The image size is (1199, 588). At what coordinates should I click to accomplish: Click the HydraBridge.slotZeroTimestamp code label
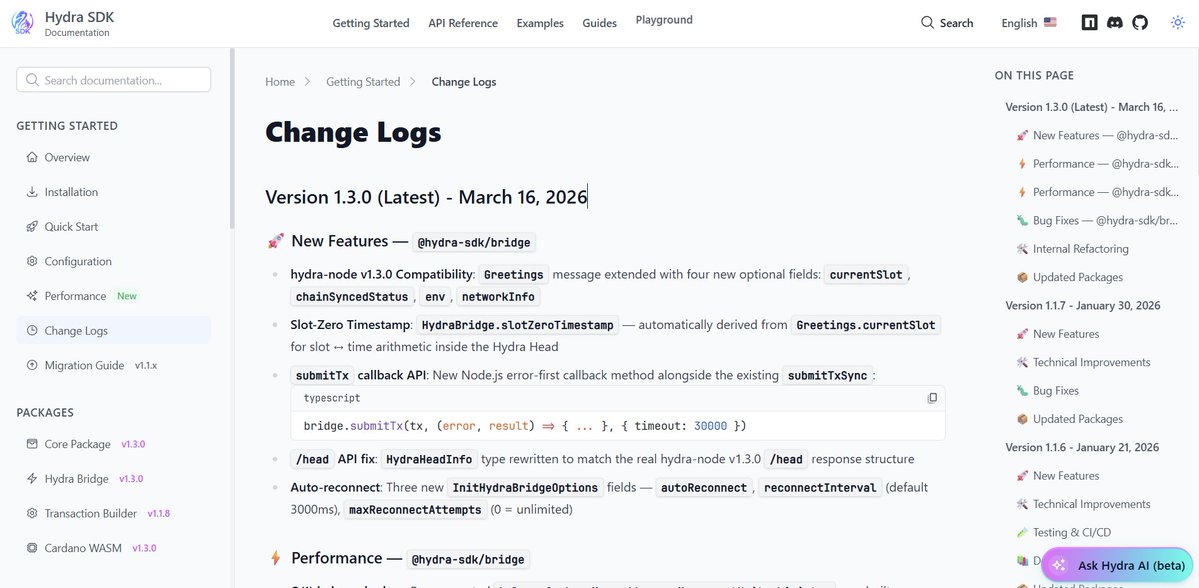(518, 325)
